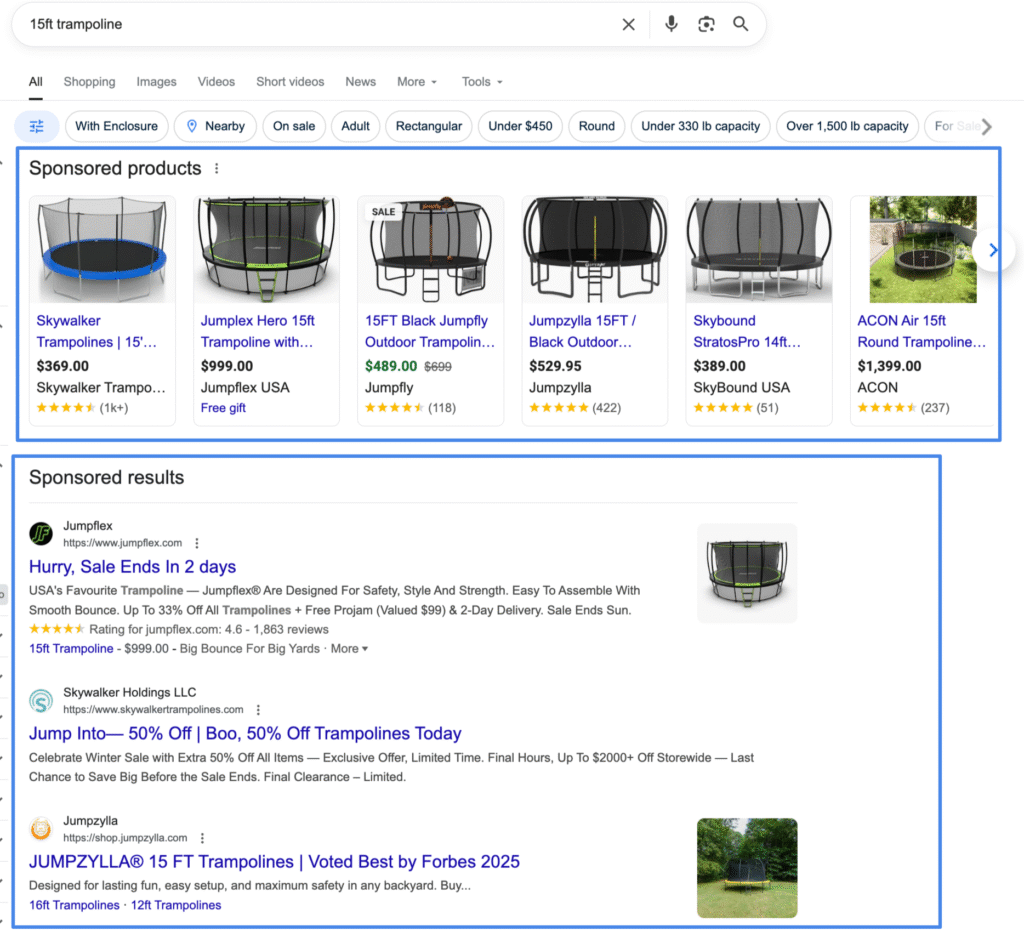The image size is (1024, 932).
Task: Expand More sitelinks under Jumpflex ad
Action: [x=349, y=649]
